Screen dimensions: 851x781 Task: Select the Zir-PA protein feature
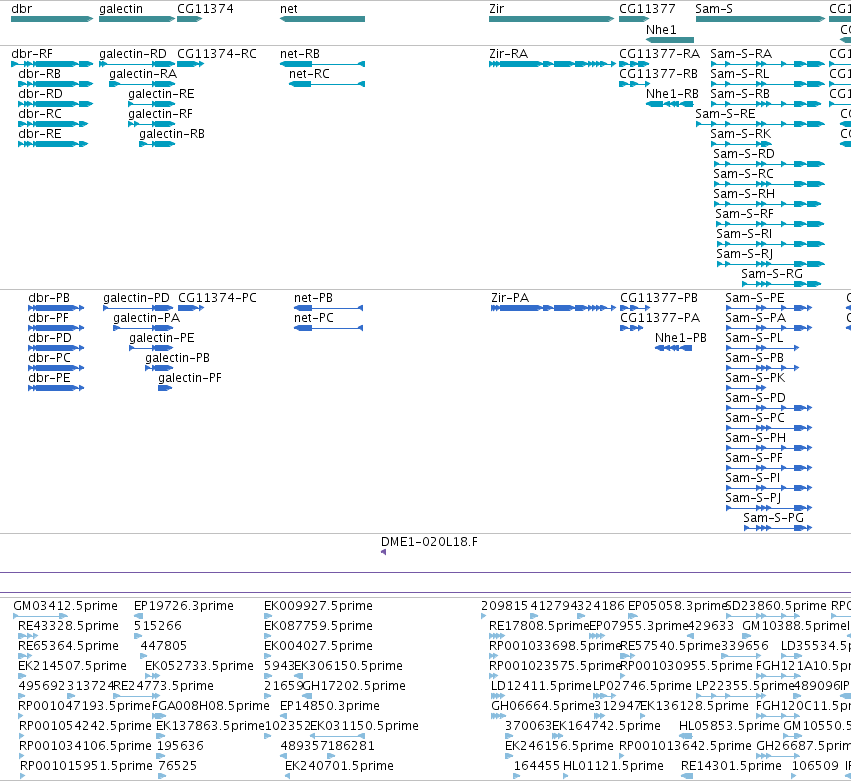click(553, 308)
